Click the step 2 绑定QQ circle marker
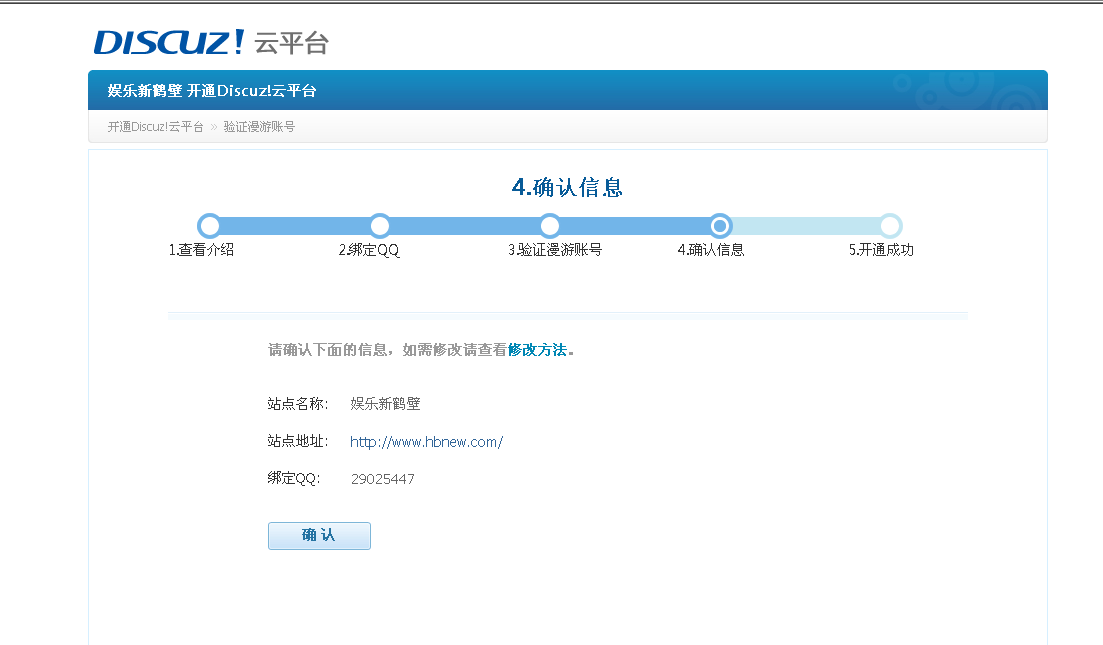Screen dimensions: 1103x645 tap(380, 226)
